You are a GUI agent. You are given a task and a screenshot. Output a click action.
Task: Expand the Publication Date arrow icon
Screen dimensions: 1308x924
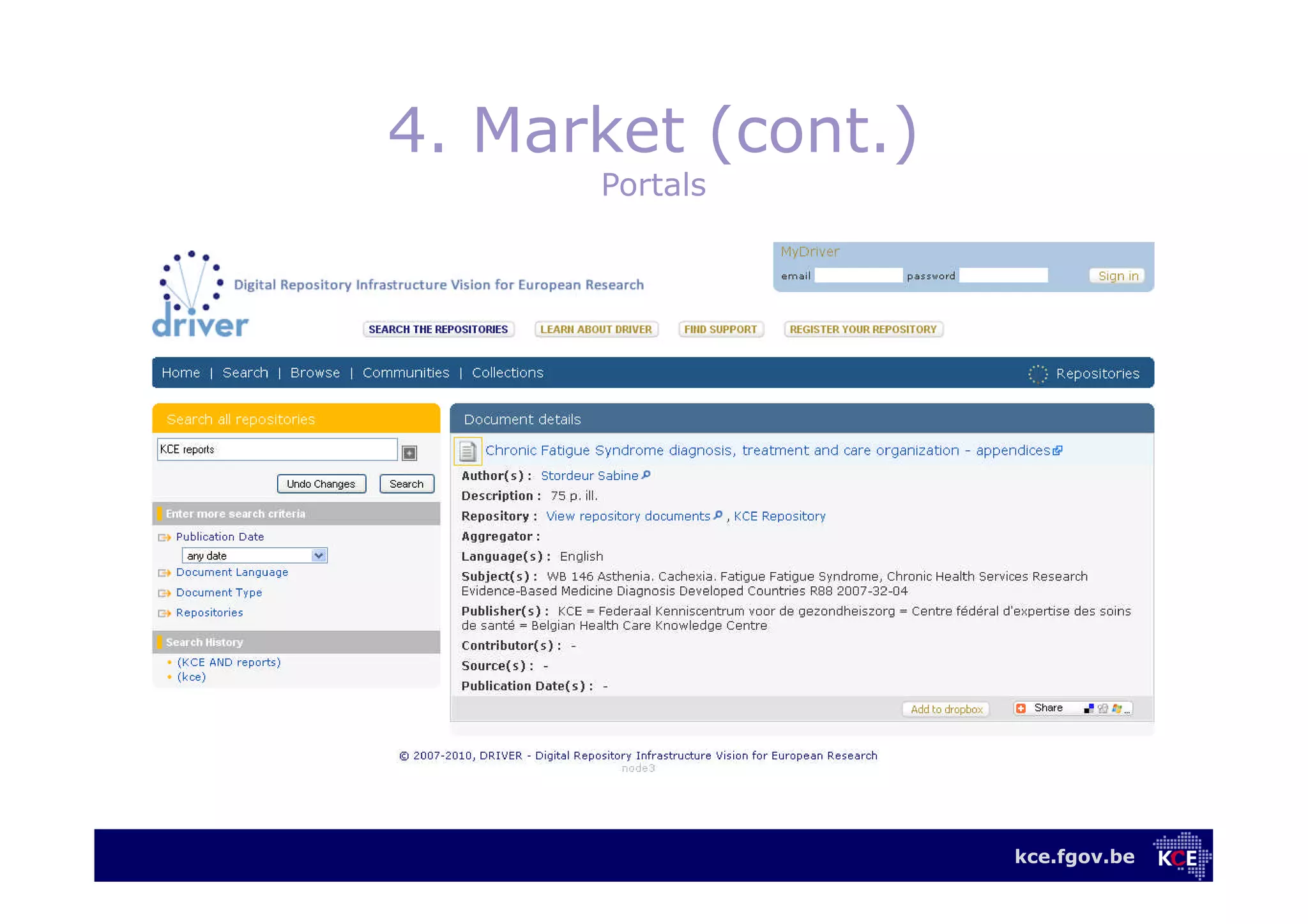coord(164,537)
